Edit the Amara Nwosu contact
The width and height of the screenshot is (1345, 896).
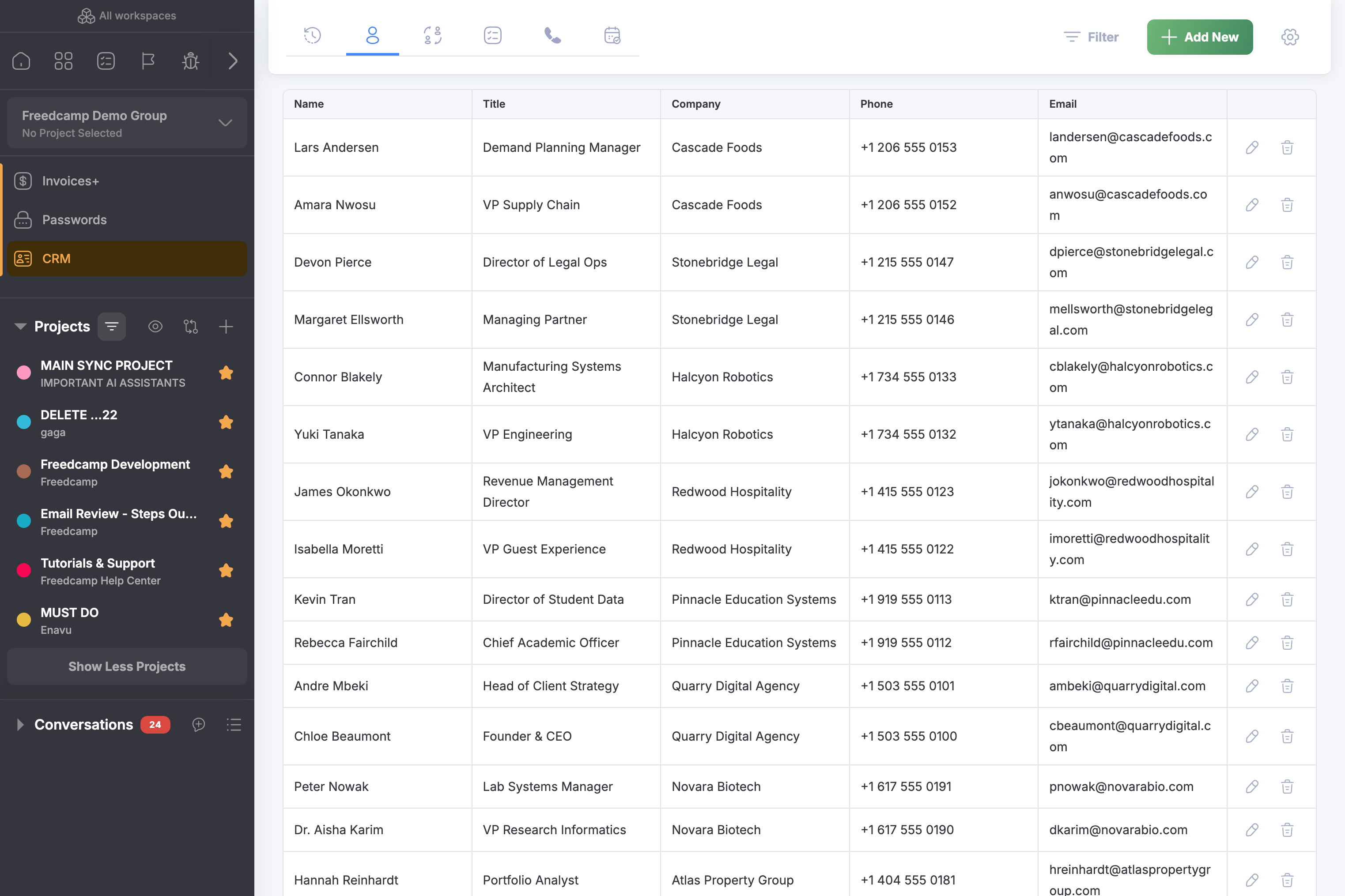[1252, 204]
